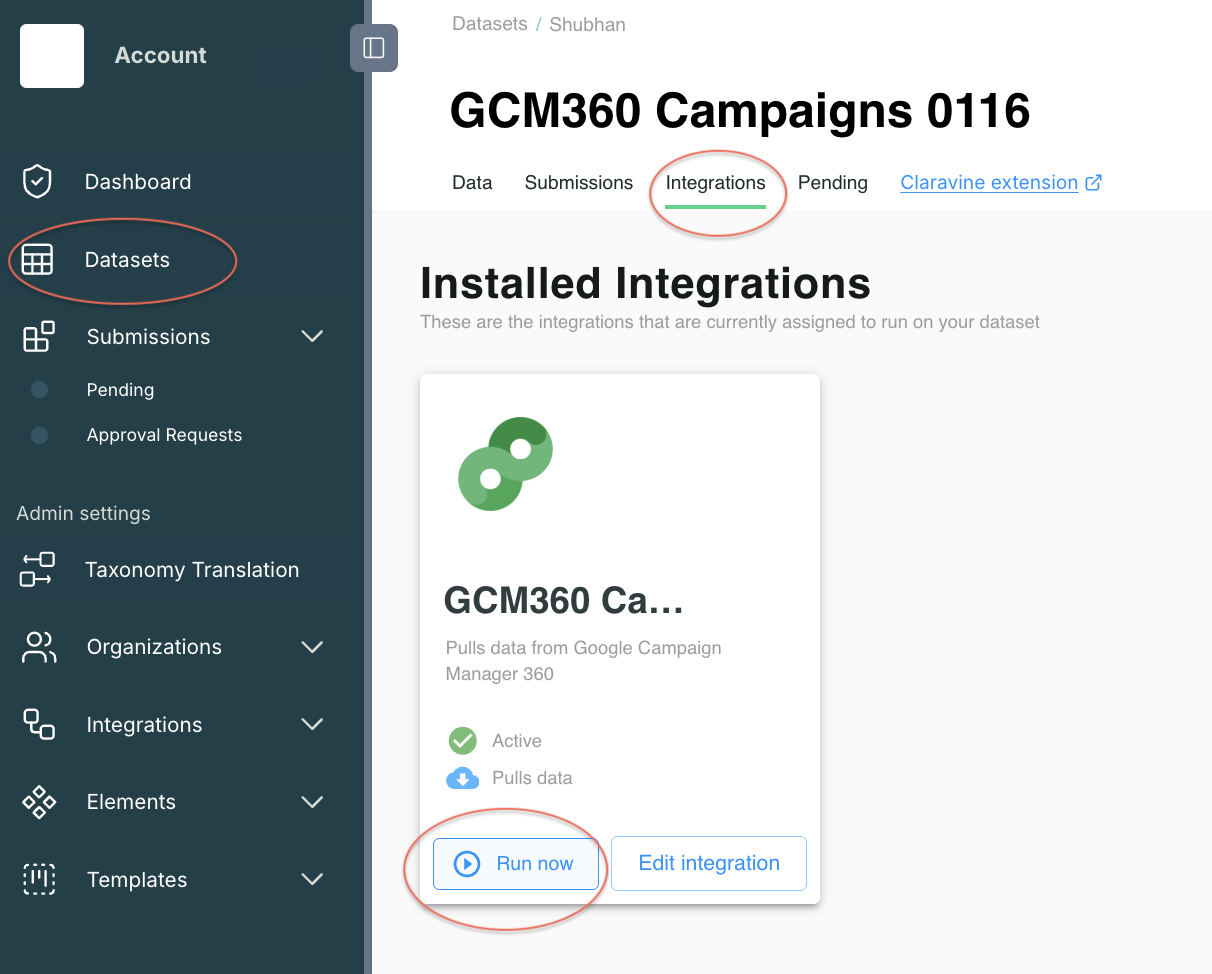
Task: Click the Pulls data status text
Action: (532, 778)
